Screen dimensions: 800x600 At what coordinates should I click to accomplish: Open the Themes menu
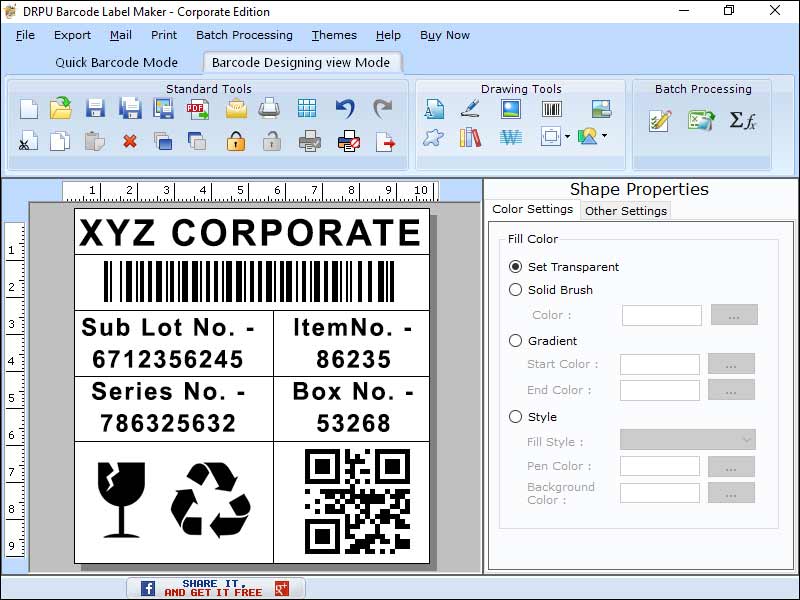coord(334,35)
